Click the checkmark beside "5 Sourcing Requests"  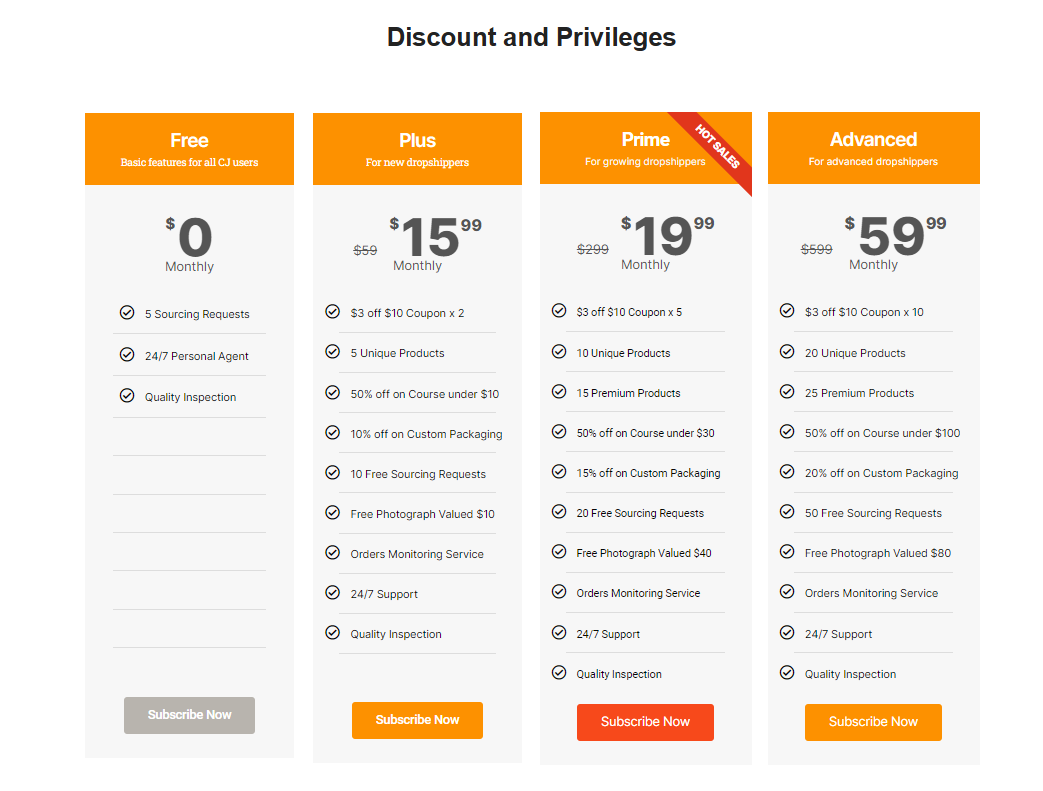pyautogui.click(x=128, y=312)
